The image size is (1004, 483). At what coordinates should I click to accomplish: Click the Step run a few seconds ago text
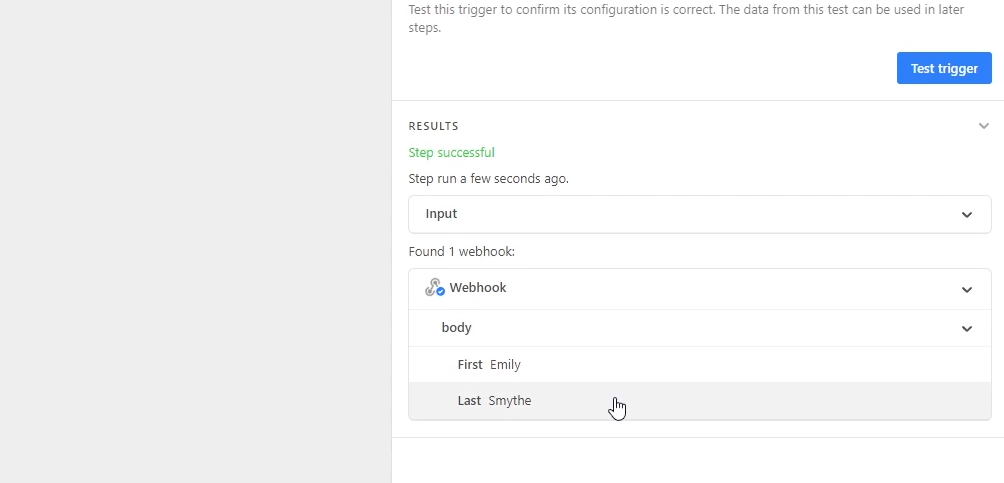point(489,179)
